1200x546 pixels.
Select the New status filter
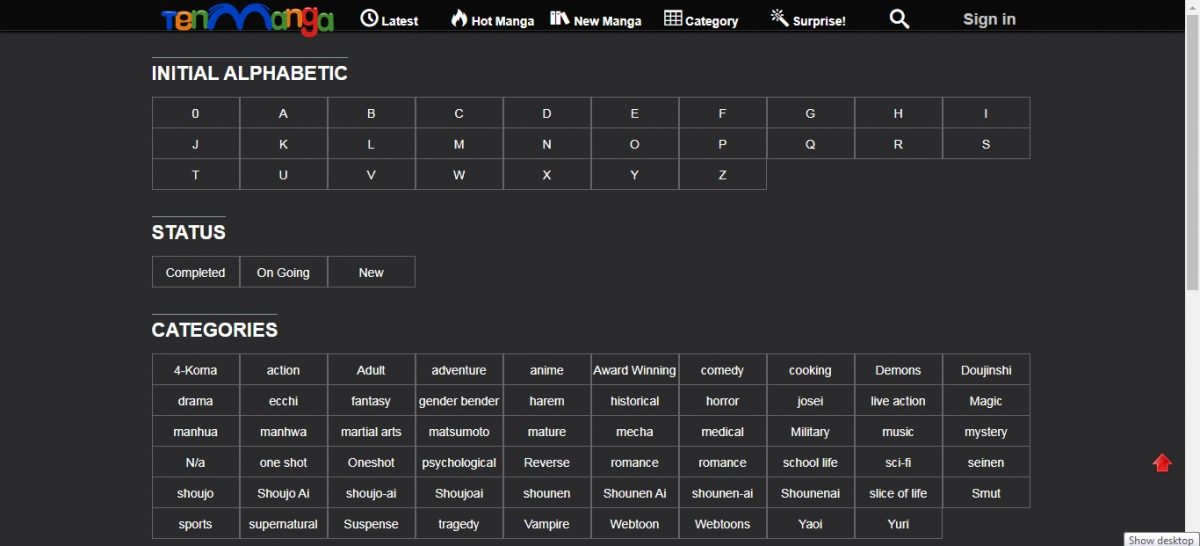(x=371, y=272)
